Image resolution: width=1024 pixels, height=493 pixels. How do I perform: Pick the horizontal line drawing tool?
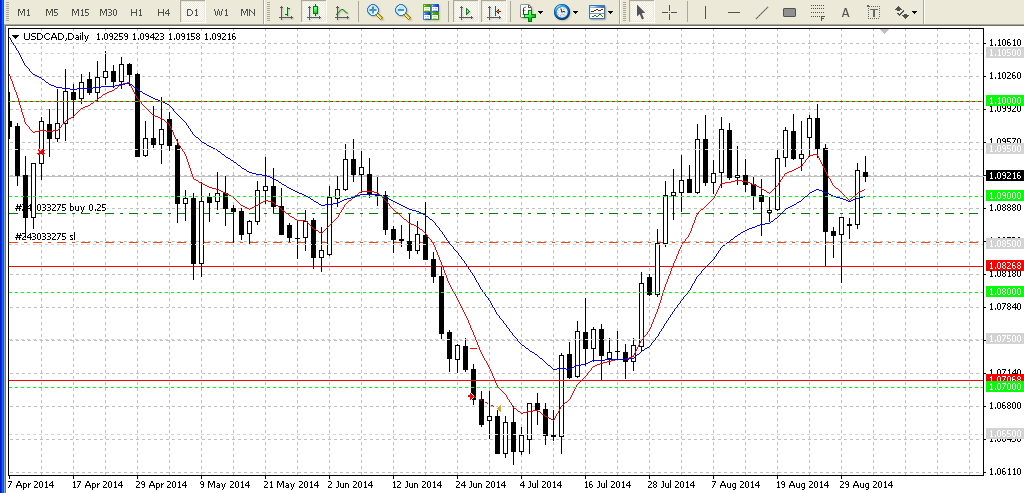click(733, 12)
